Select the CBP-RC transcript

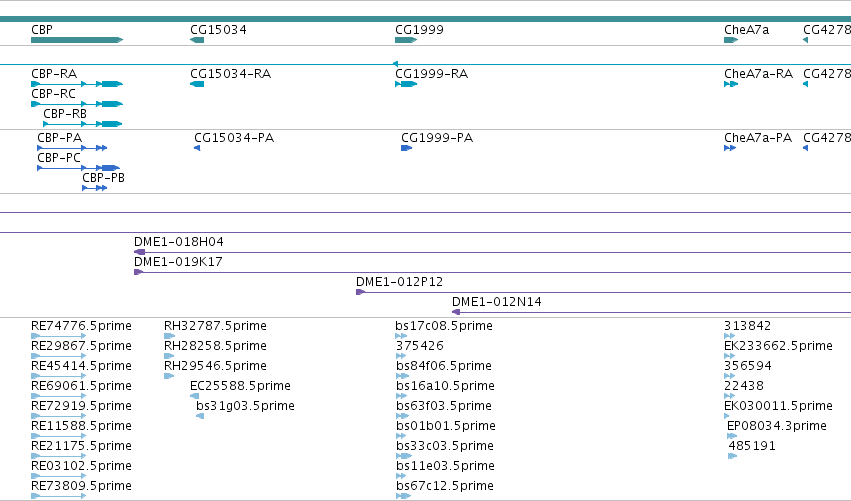coord(77,104)
